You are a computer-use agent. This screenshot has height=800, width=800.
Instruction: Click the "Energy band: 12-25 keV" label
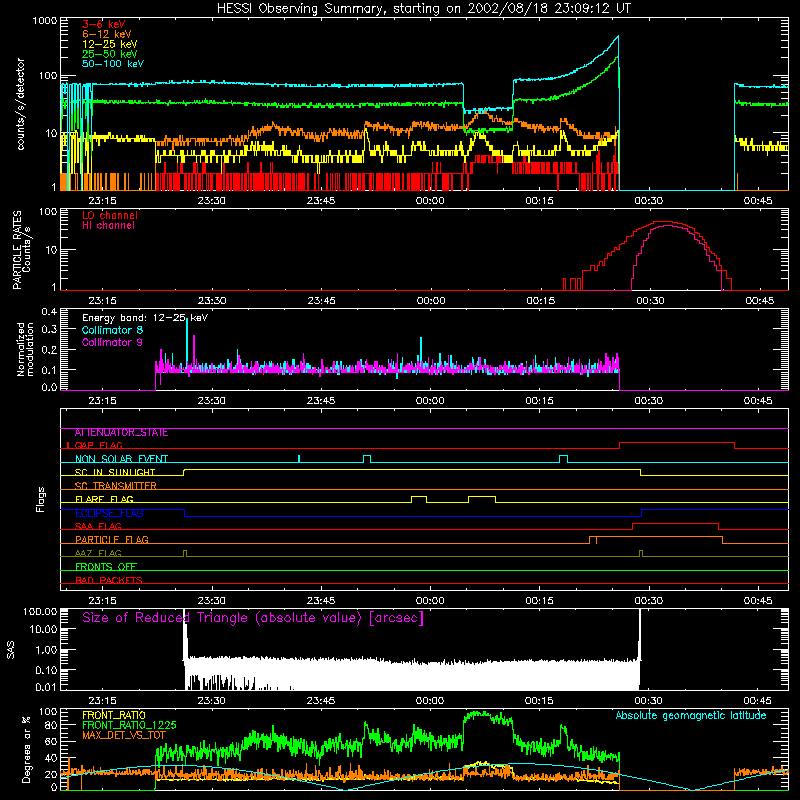coord(145,318)
